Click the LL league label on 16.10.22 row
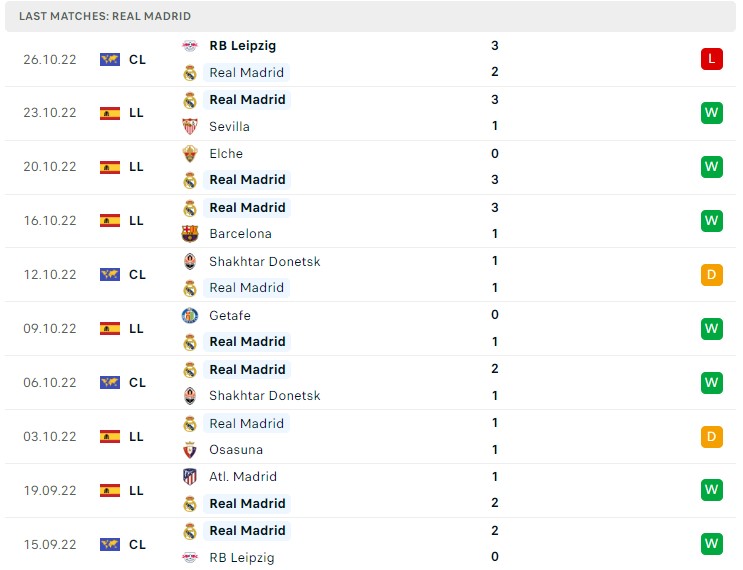The height and width of the screenshot is (570, 743). pos(137,221)
